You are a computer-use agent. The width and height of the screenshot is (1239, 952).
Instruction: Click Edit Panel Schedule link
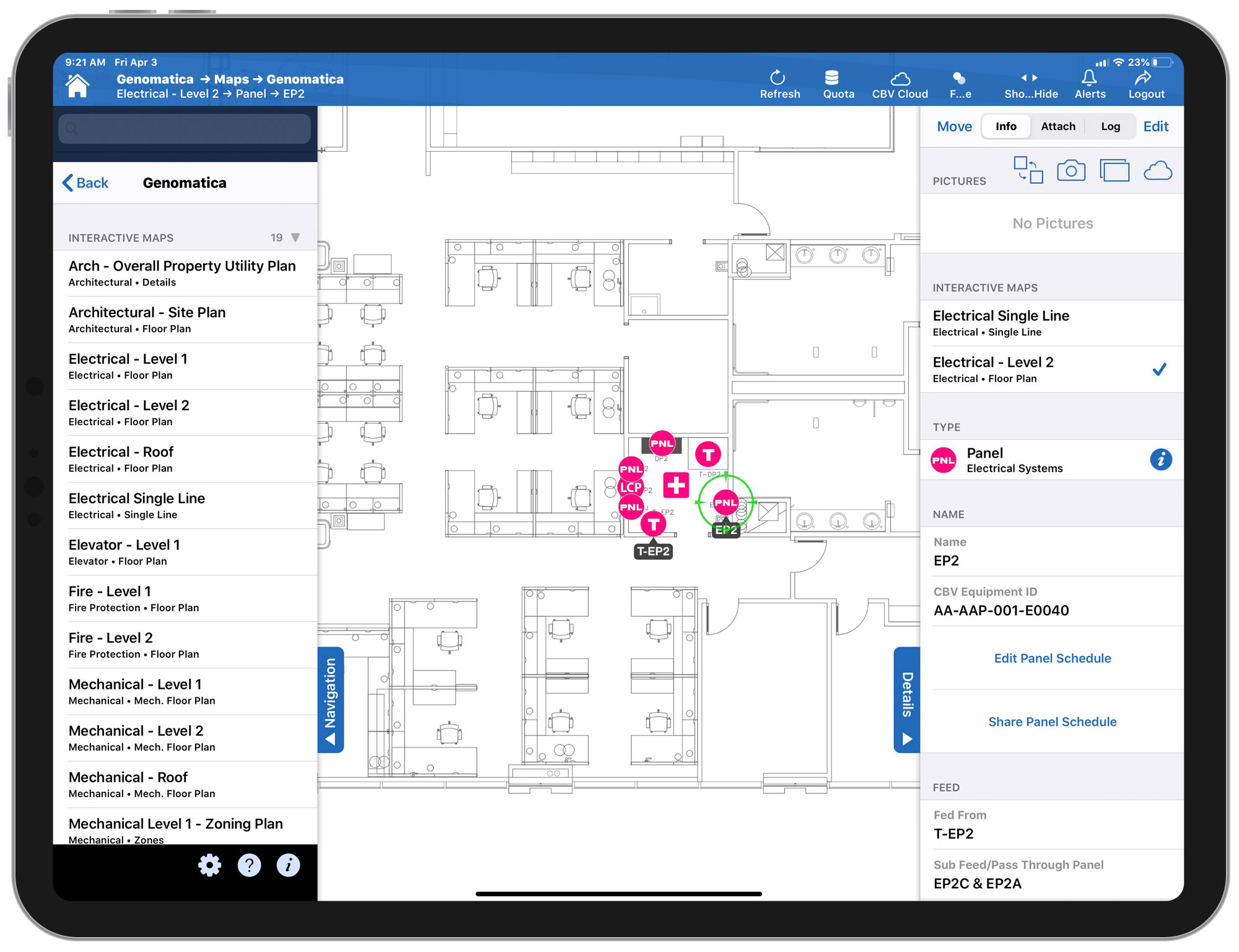point(1051,658)
